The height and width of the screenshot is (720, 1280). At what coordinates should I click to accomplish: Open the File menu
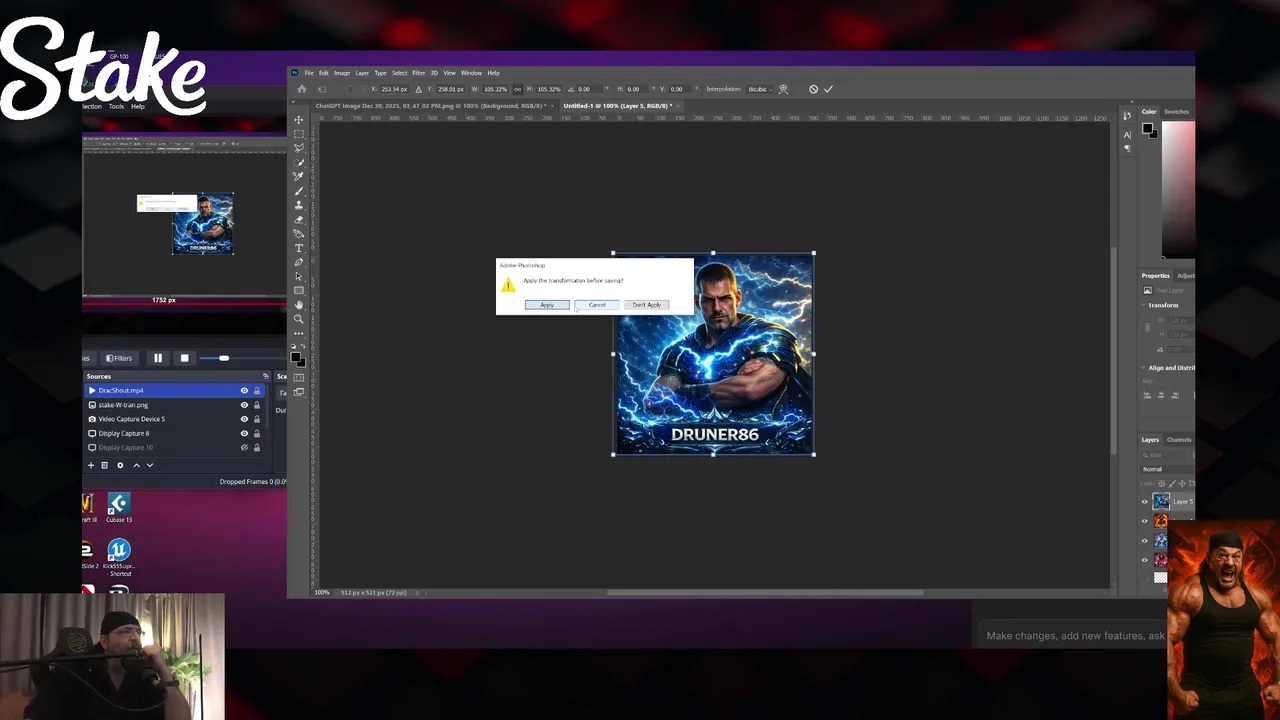click(309, 73)
